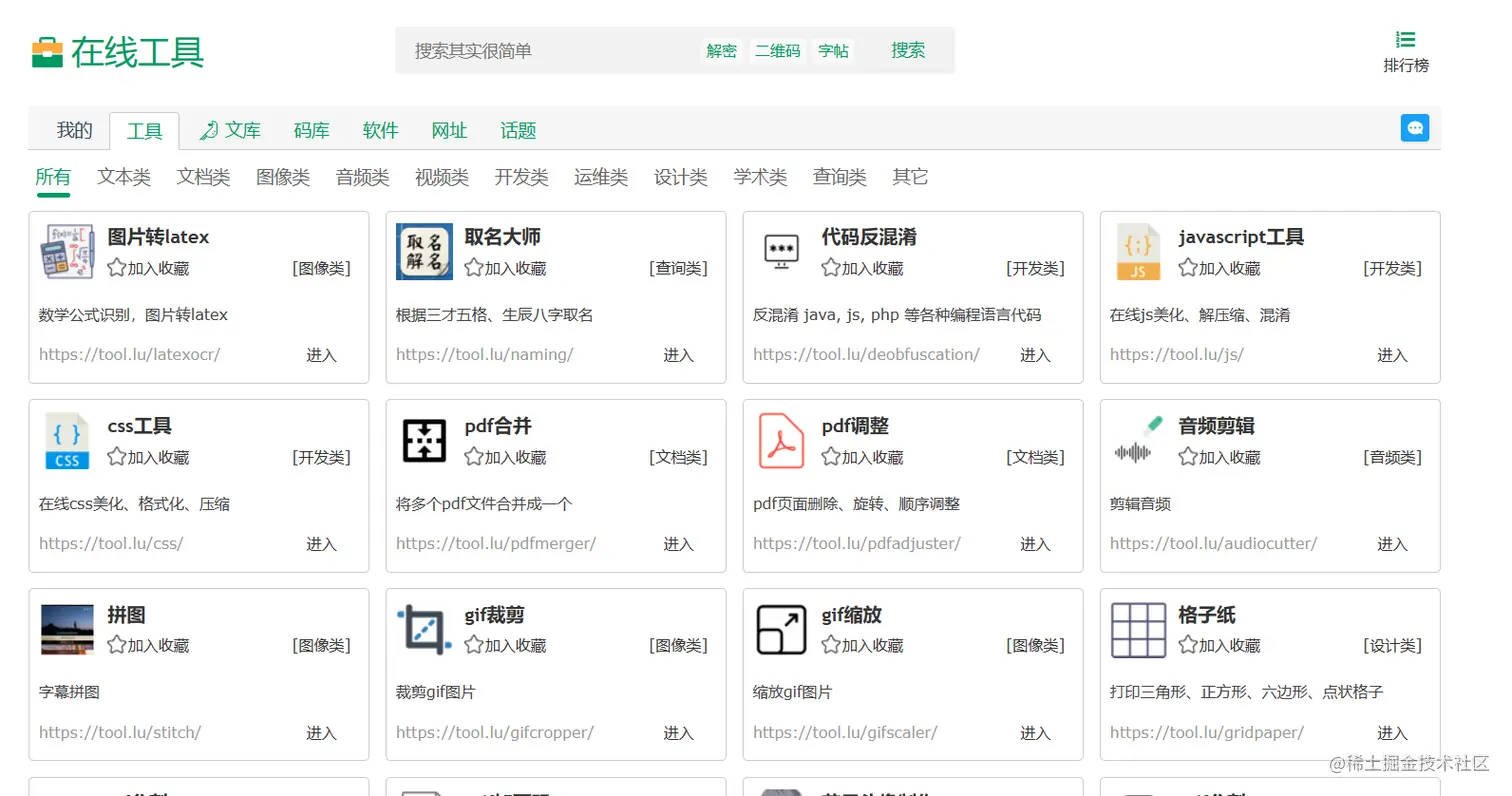
Task: Filter tools by 文档类
Action: [x=204, y=177]
